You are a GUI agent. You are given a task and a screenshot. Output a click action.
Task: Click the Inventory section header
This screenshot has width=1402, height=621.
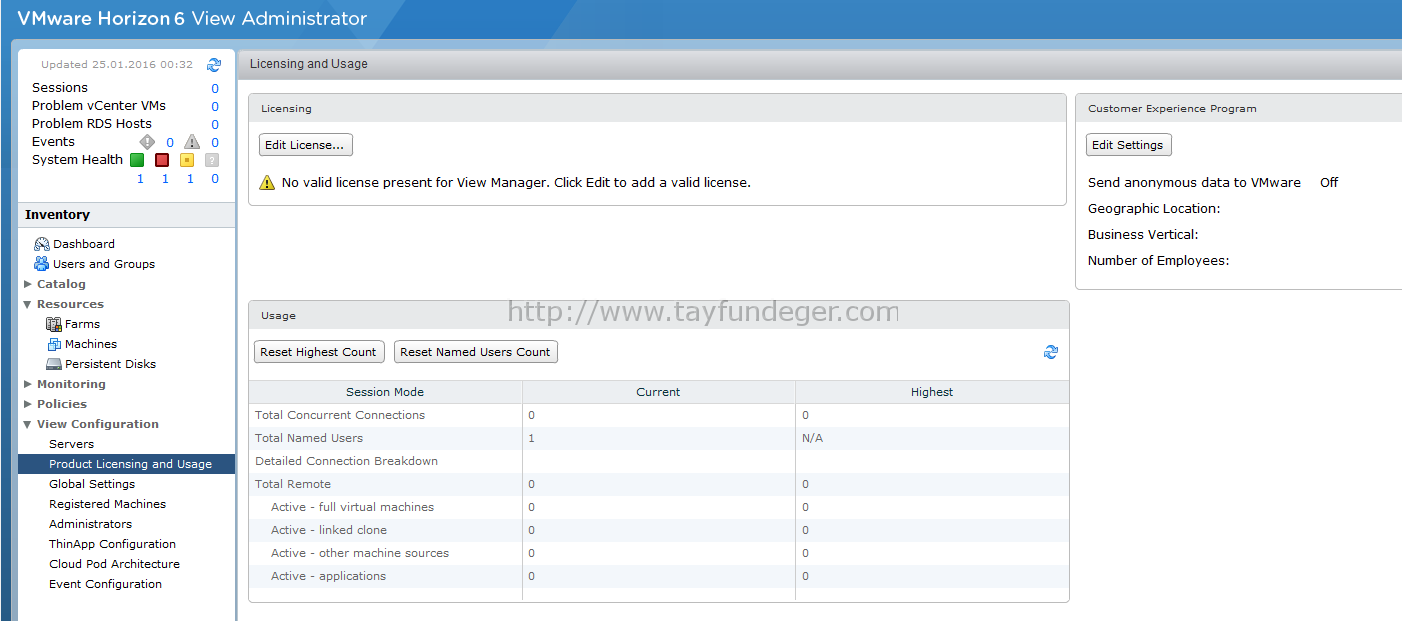coord(127,215)
